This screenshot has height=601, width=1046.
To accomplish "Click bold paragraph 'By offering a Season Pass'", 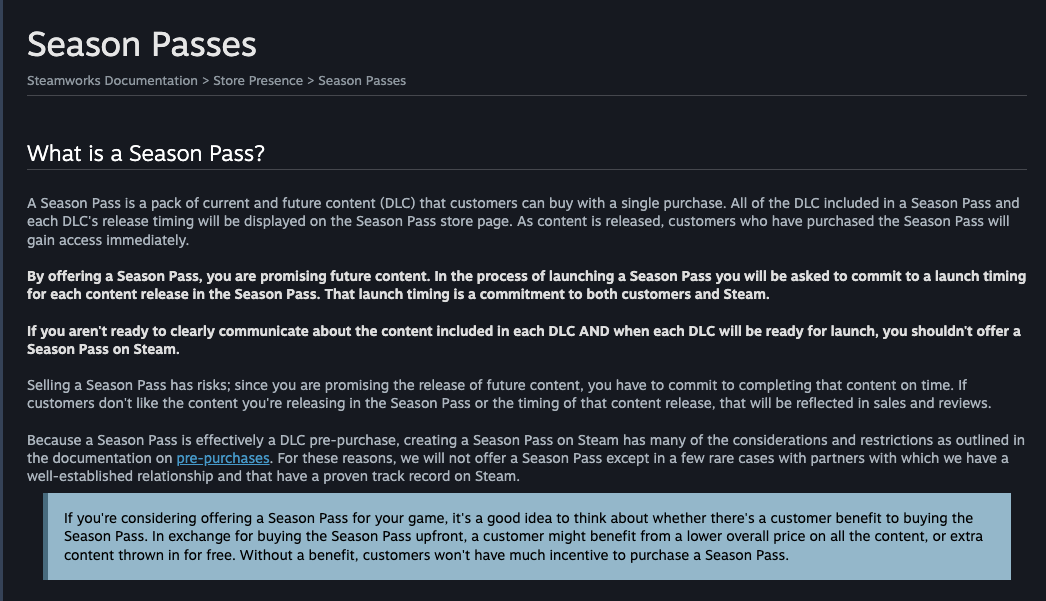I will point(526,285).
